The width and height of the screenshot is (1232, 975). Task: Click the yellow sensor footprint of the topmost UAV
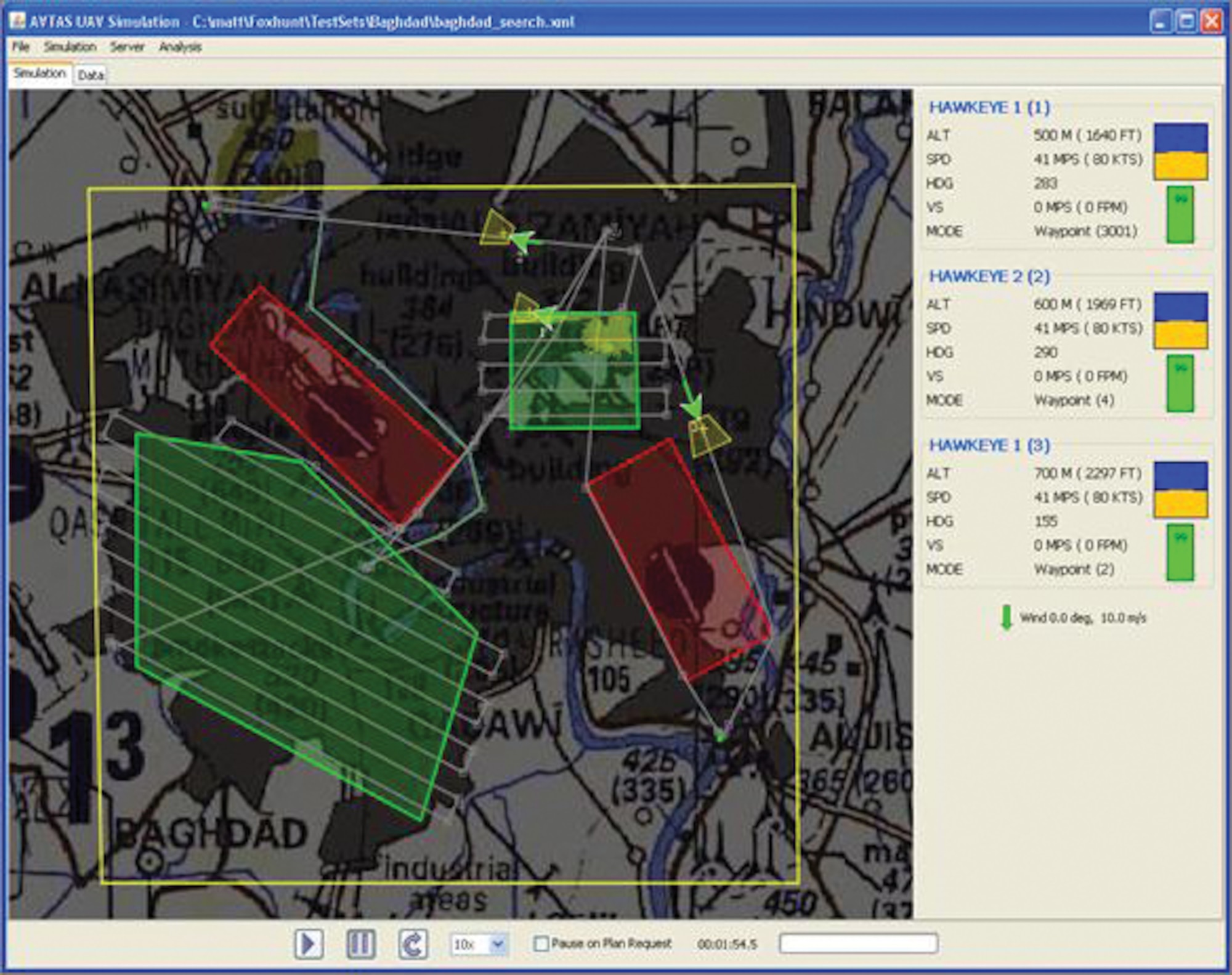coord(495,228)
